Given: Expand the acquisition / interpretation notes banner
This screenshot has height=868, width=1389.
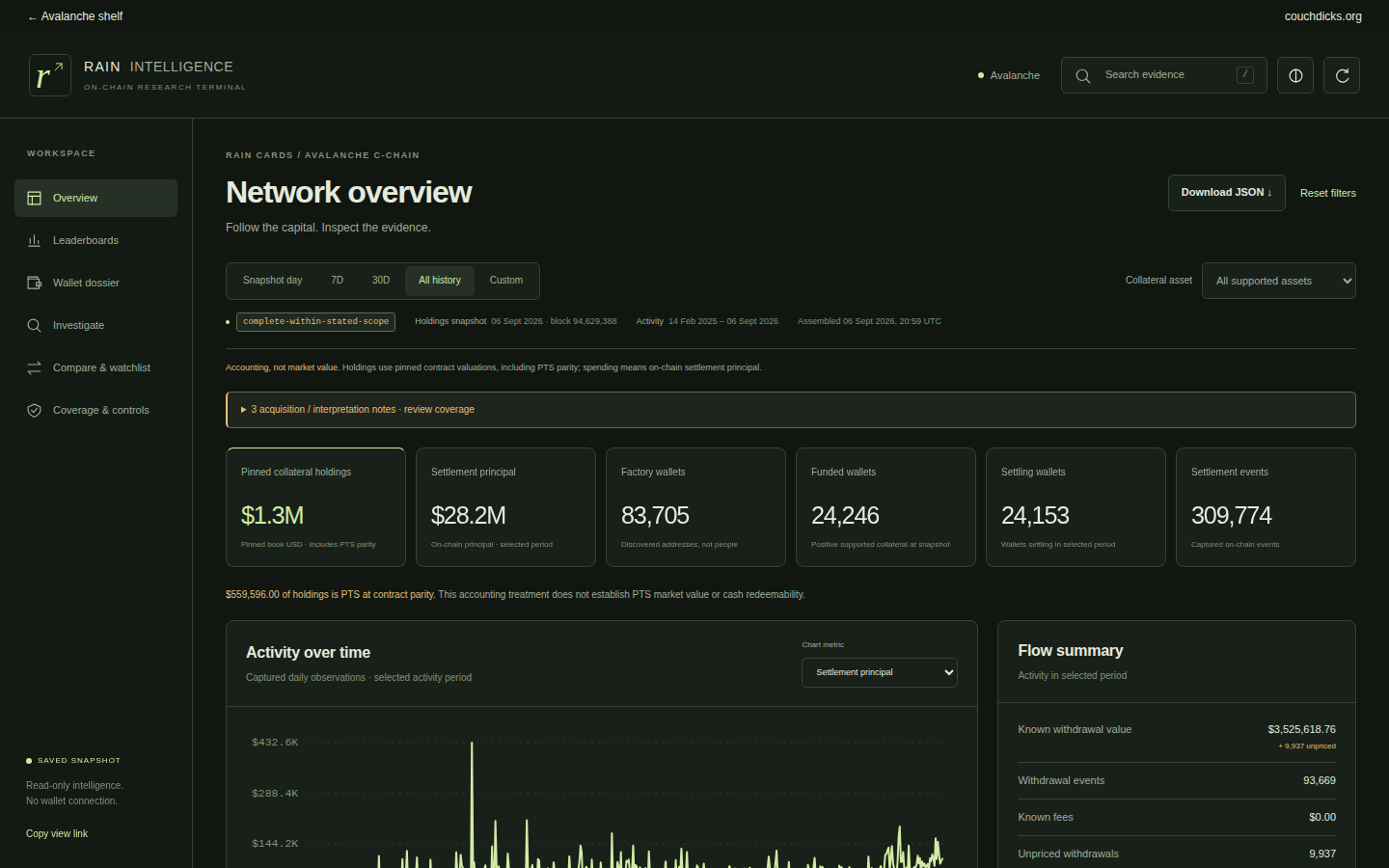Looking at the screenshot, I should click(x=790, y=410).
